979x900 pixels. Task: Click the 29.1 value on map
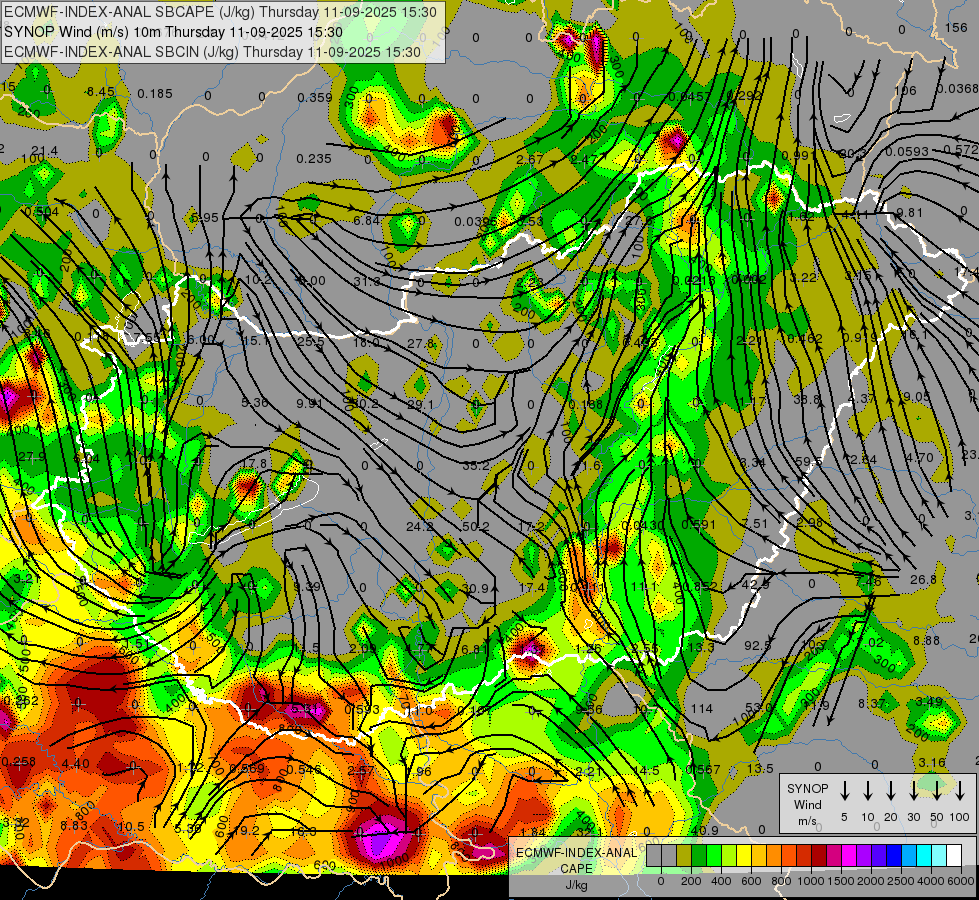tap(420, 404)
